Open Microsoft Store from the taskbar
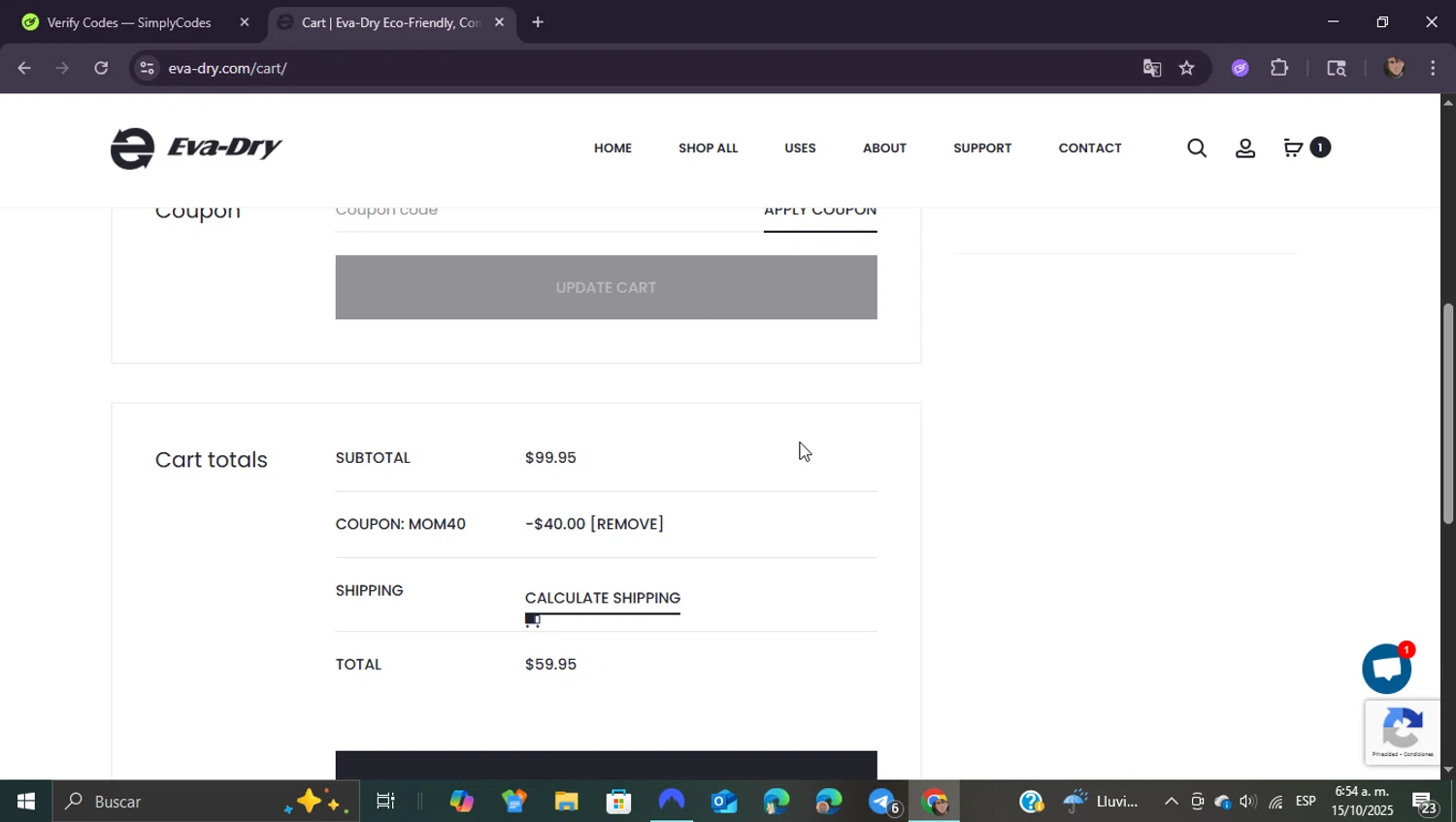The width and height of the screenshot is (1456, 822). coord(618,802)
